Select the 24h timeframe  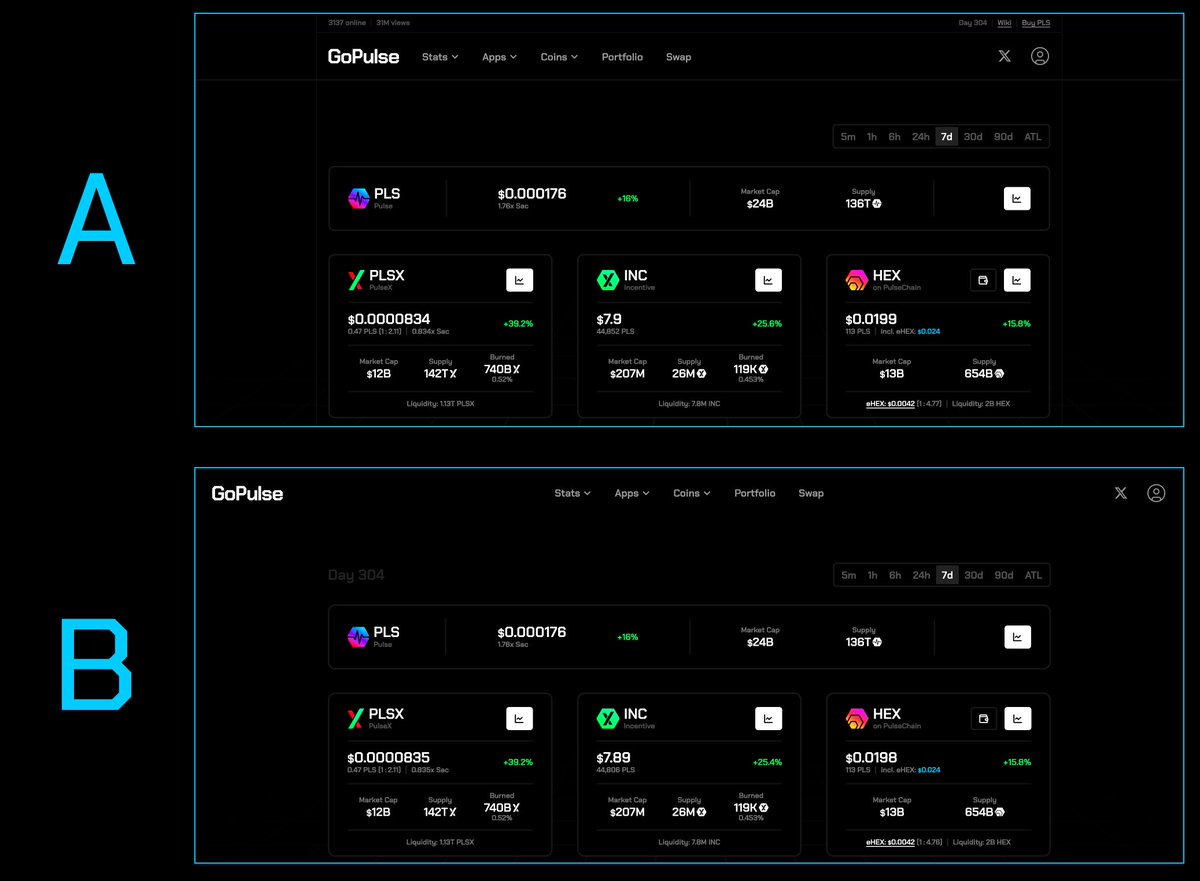920,136
